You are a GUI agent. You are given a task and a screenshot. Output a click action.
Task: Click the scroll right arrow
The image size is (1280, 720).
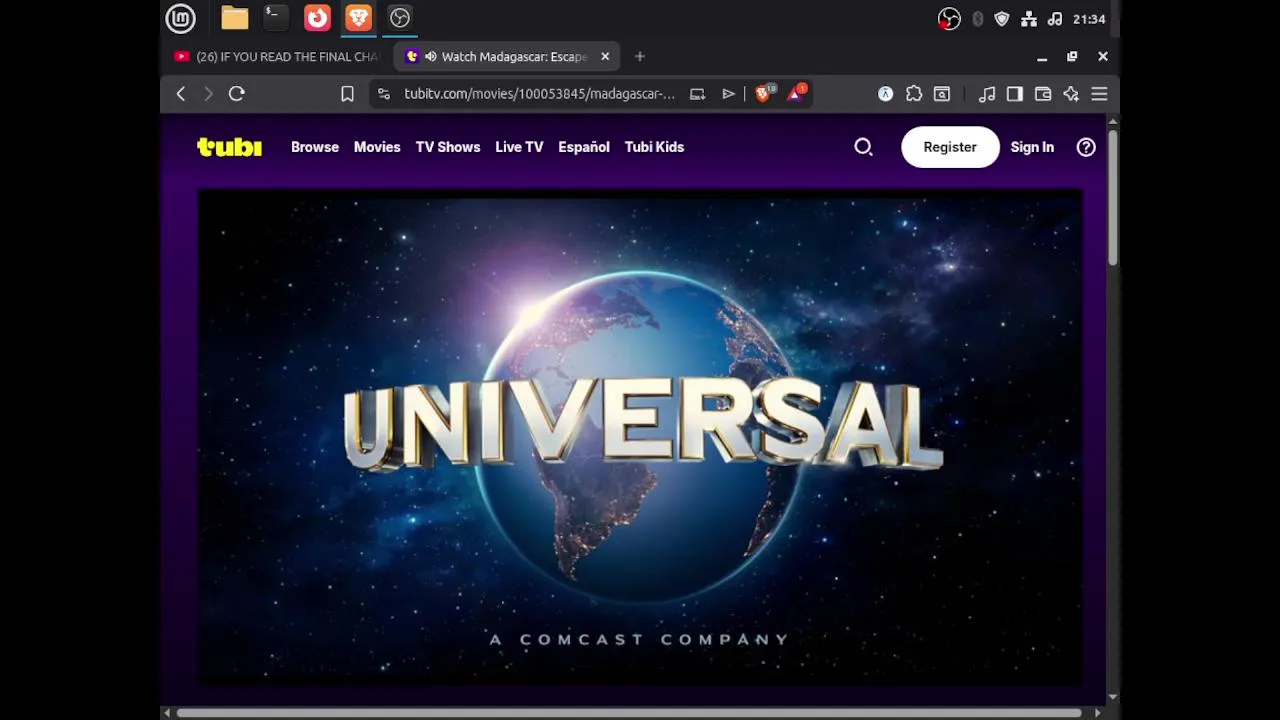click(1098, 713)
